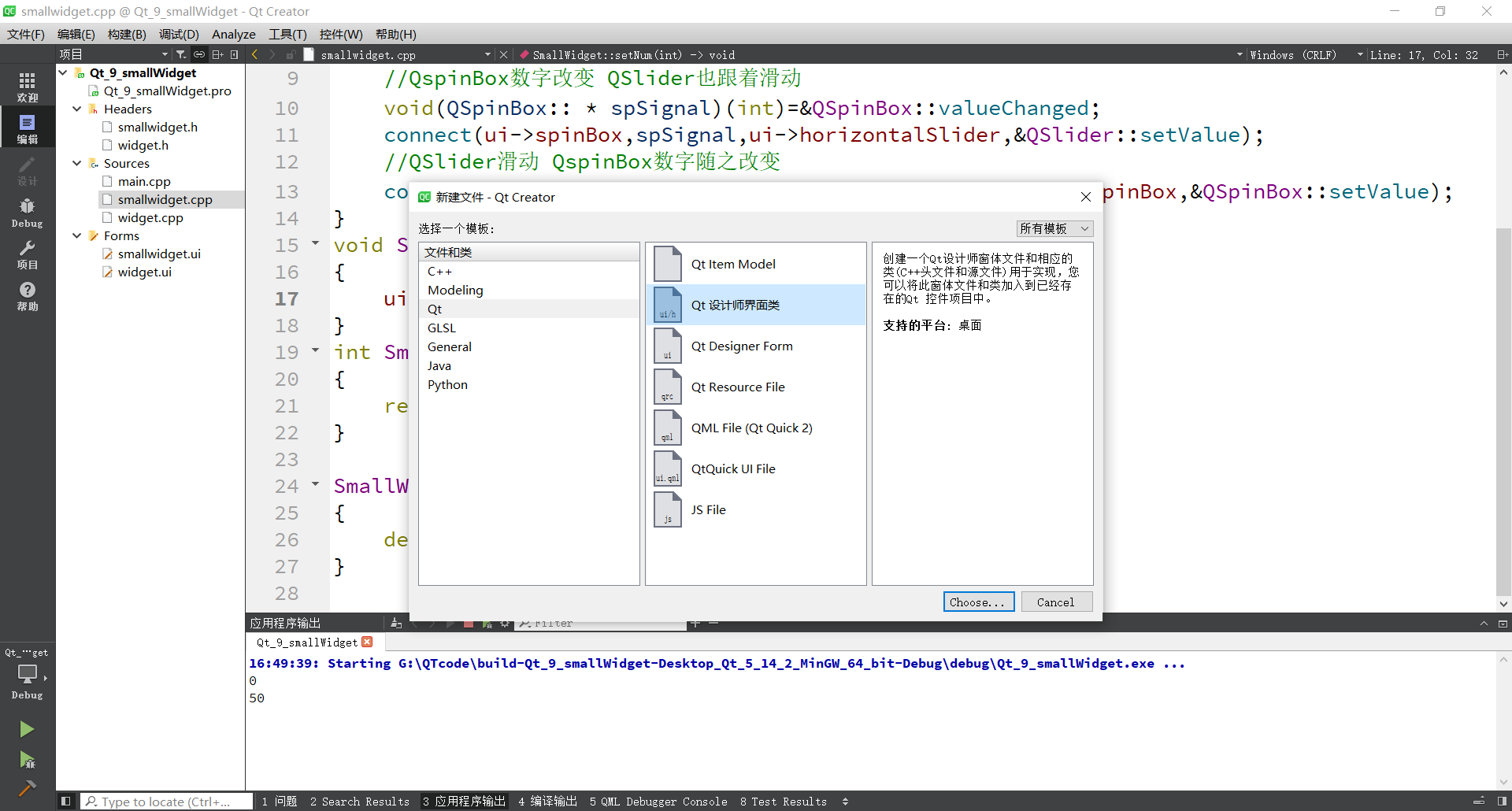Click the Cancel button
The image size is (1512, 811).
click(1056, 602)
